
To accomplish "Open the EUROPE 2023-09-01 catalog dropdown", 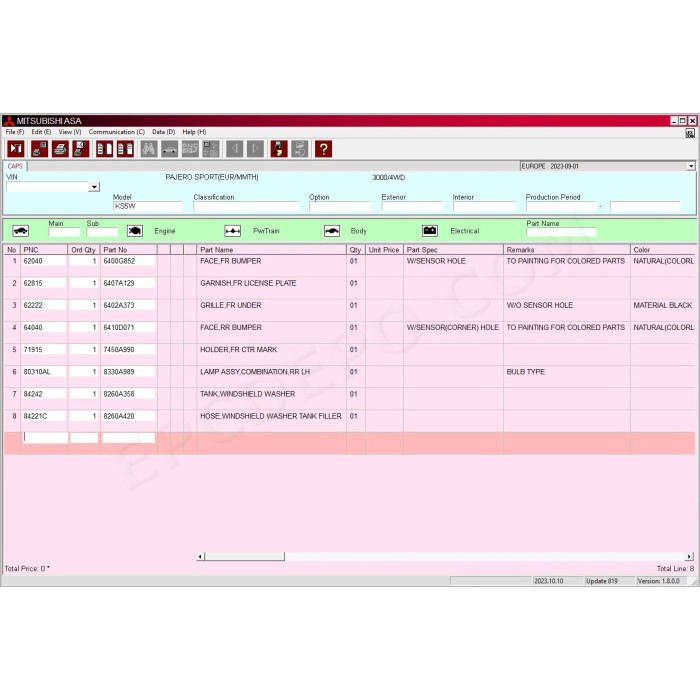I will (691, 166).
